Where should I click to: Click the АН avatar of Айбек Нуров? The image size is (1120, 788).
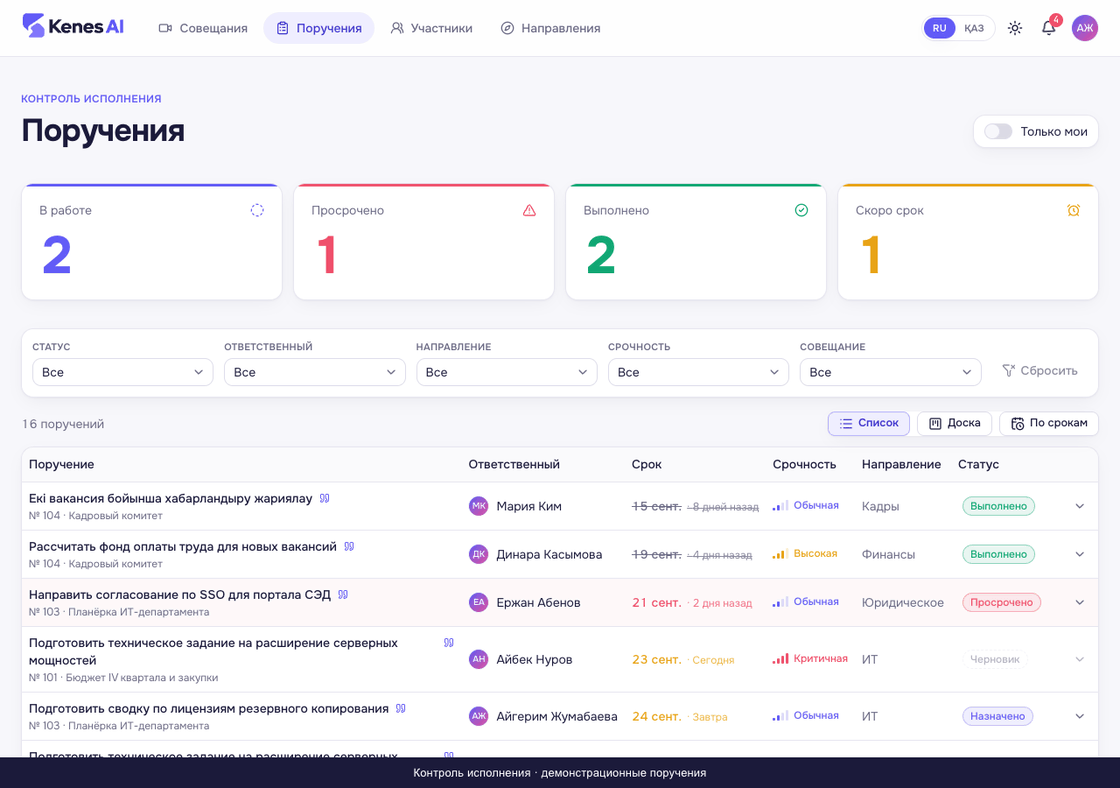click(x=479, y=659)
